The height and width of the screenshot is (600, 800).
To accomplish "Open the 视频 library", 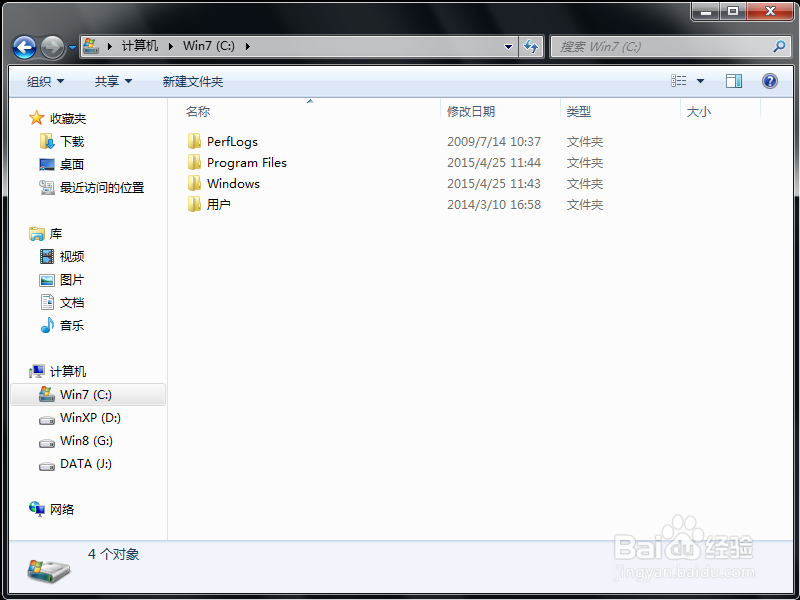I will (72, 256).
